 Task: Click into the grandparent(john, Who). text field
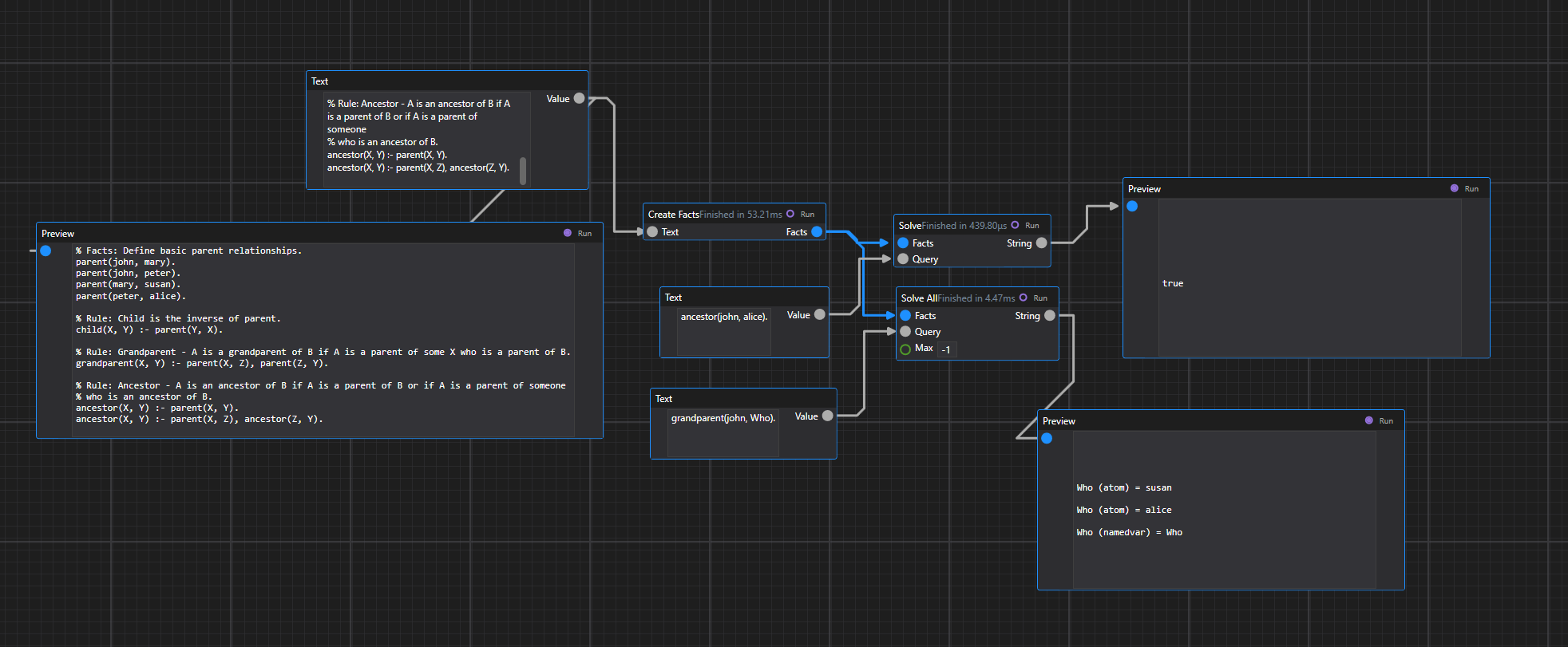pyautogui.click(x=723, y=433)
